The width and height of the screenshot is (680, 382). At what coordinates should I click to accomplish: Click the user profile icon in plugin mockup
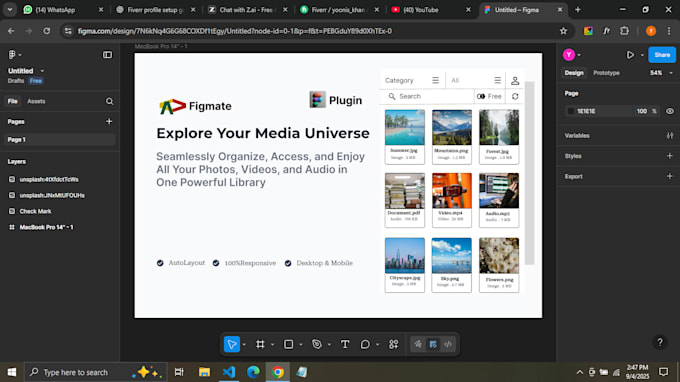click(x=515, y=81)
